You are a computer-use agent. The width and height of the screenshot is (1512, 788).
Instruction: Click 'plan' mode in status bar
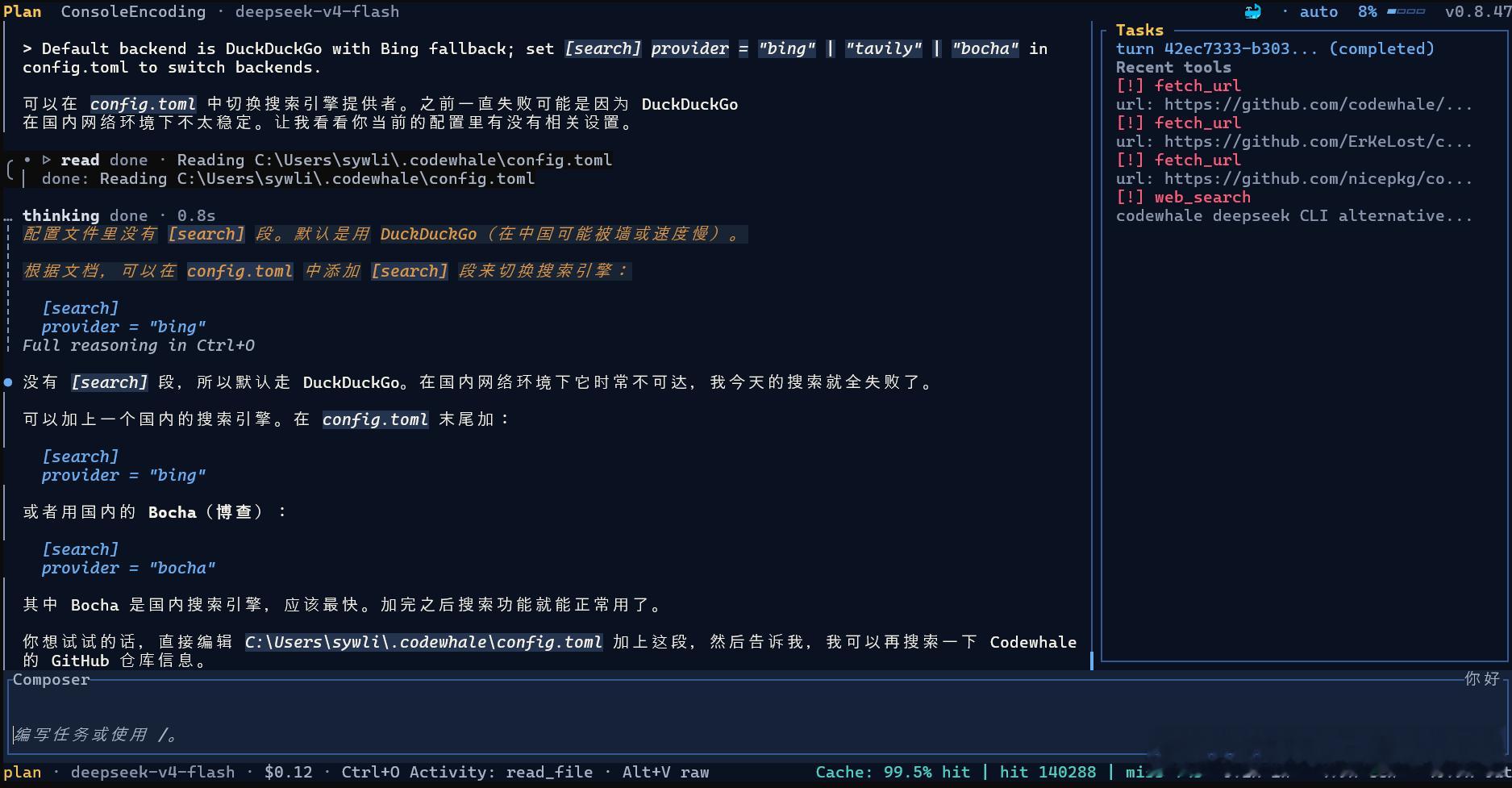click(x=23, y=772)
